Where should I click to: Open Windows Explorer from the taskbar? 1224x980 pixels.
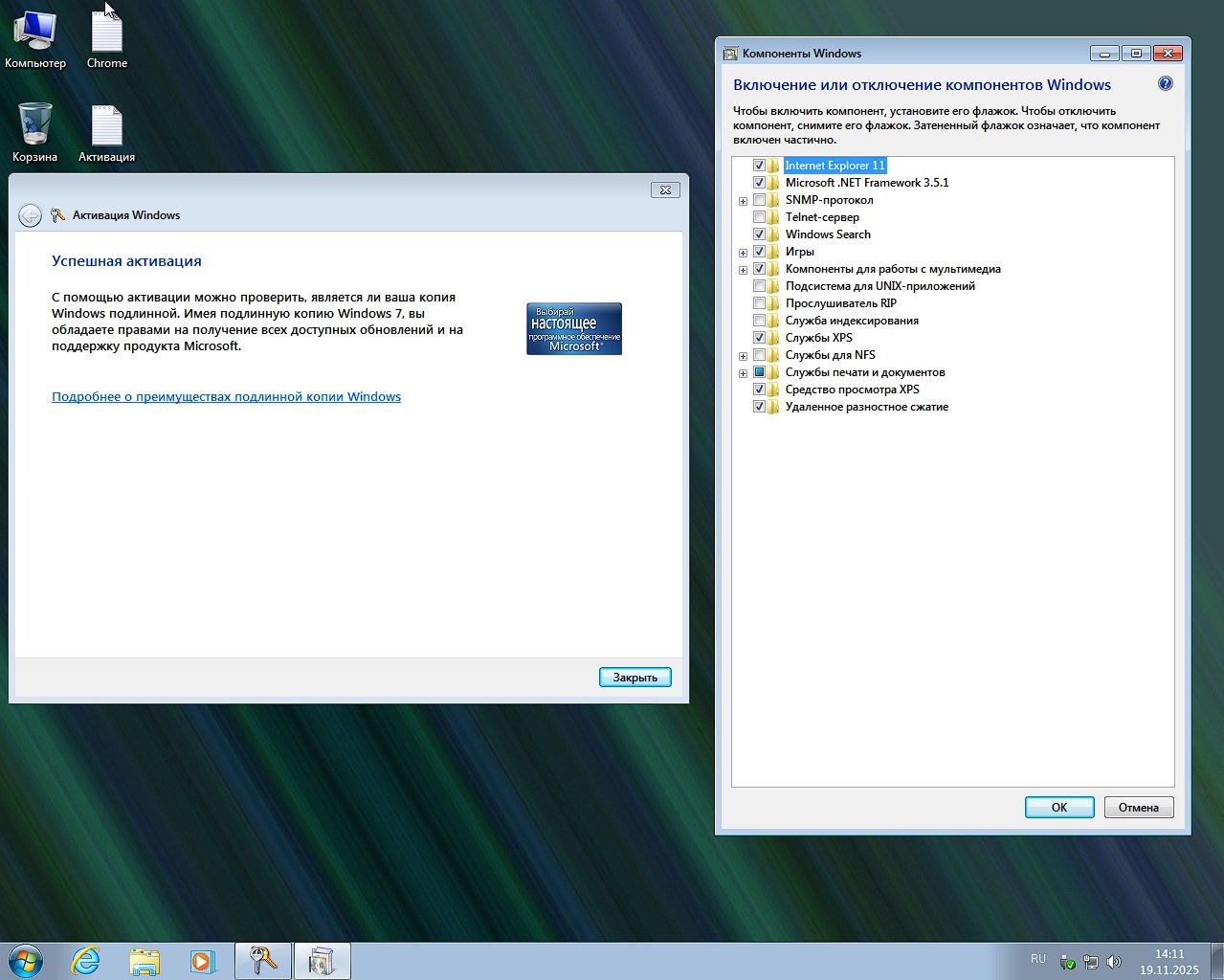[145, 960]
